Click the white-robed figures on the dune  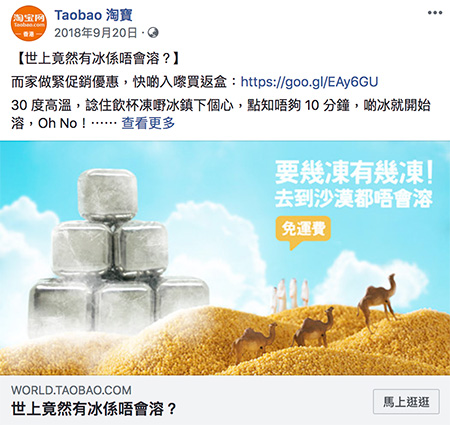pyautogui.click(x=290, y=295)
